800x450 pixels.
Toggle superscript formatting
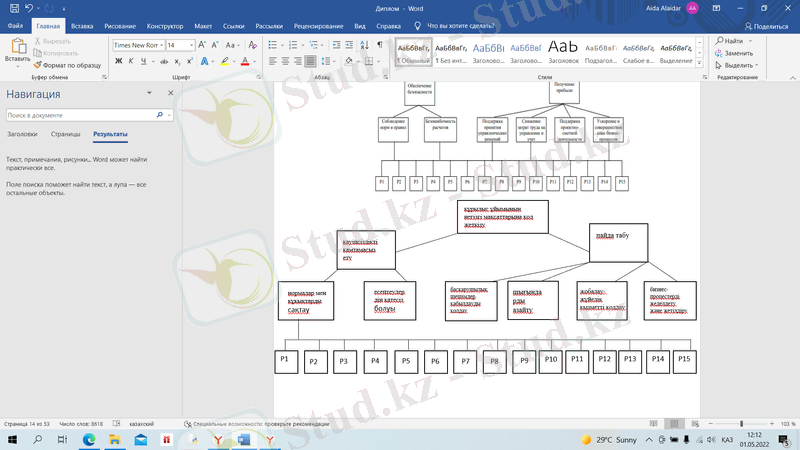[x=189, y=61]
